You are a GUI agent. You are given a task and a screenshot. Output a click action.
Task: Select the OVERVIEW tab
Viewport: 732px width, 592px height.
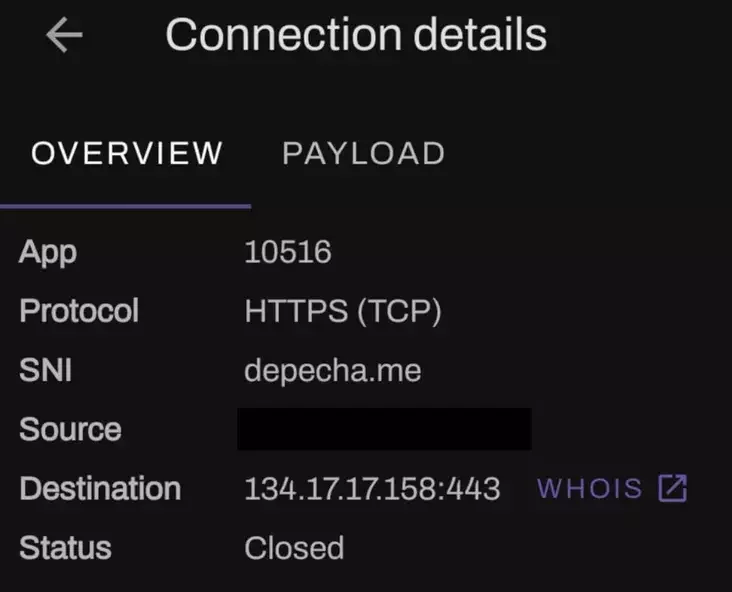pyautogui.click(x=127, y=153)
